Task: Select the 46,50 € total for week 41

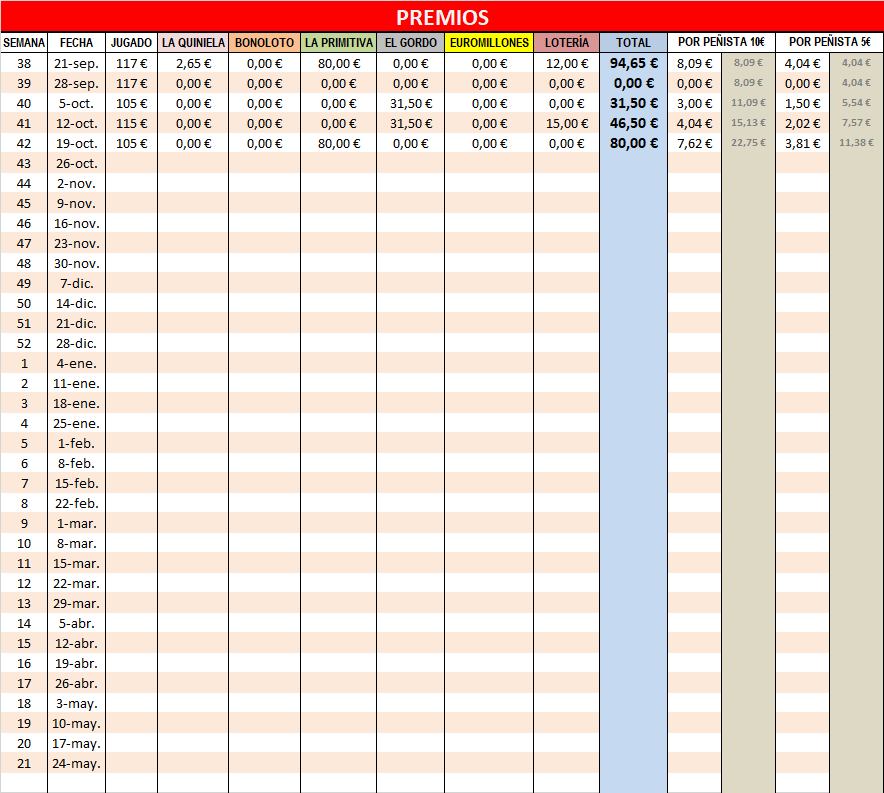Action: click(633, 123)
